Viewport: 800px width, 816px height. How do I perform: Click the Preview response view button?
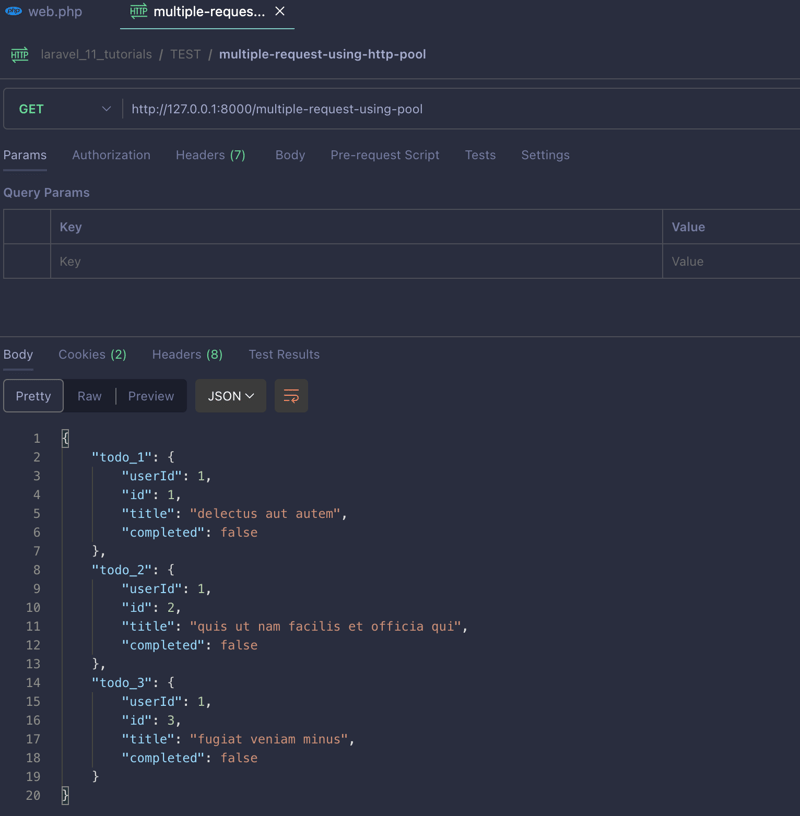150,396
